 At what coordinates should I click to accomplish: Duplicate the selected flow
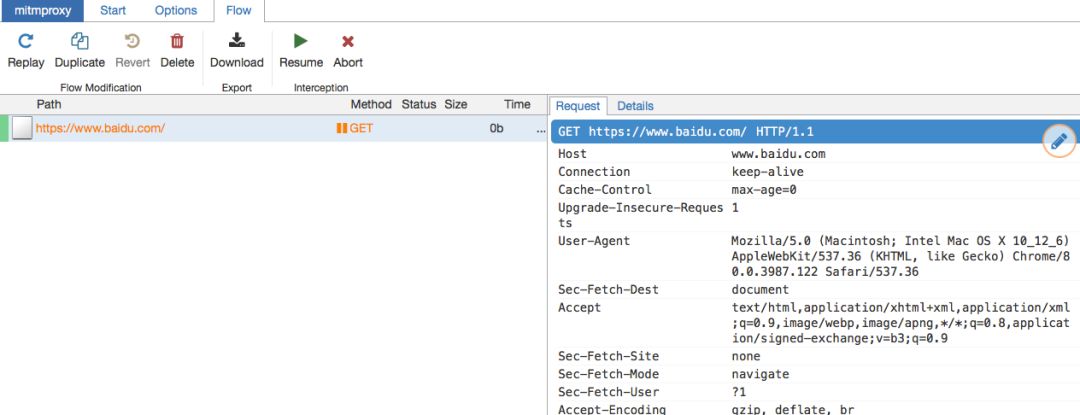[80, 42]
